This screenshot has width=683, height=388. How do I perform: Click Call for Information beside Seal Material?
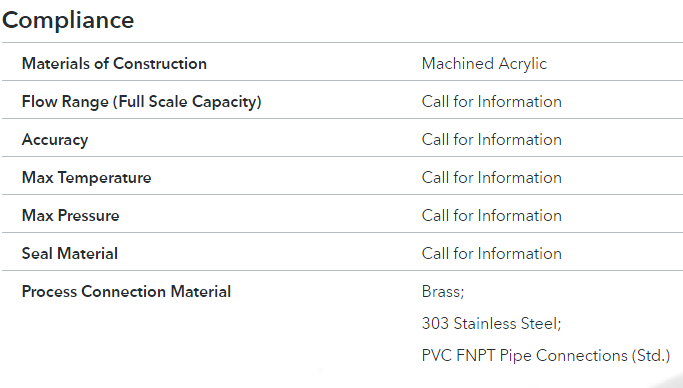[x=491, y=253]
